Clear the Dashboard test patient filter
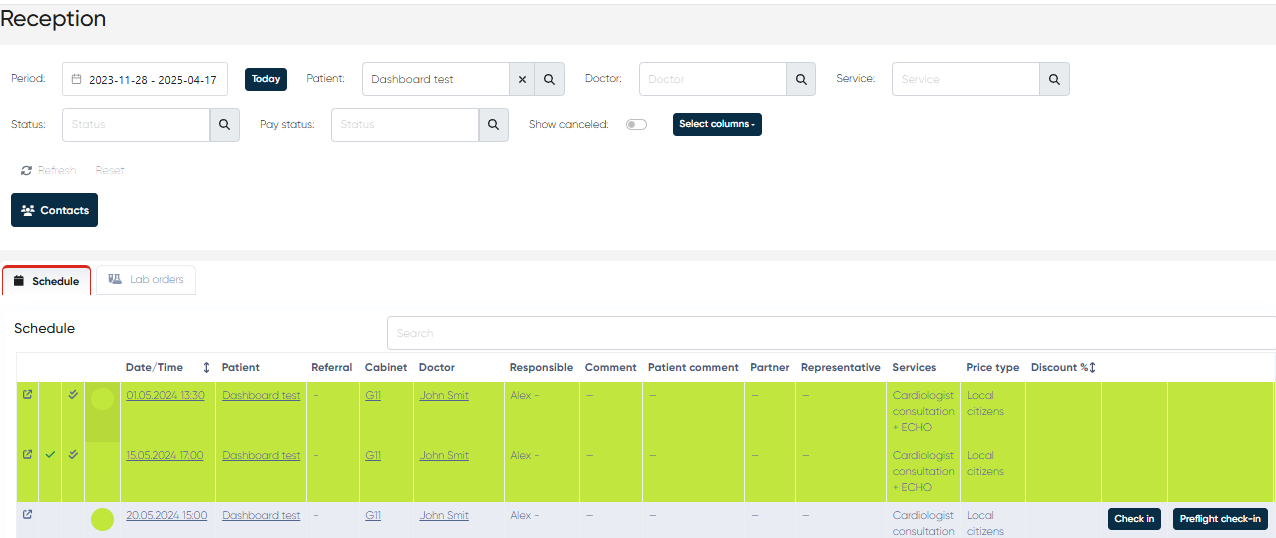This screenshot has width=1276, height=538. 522,79
